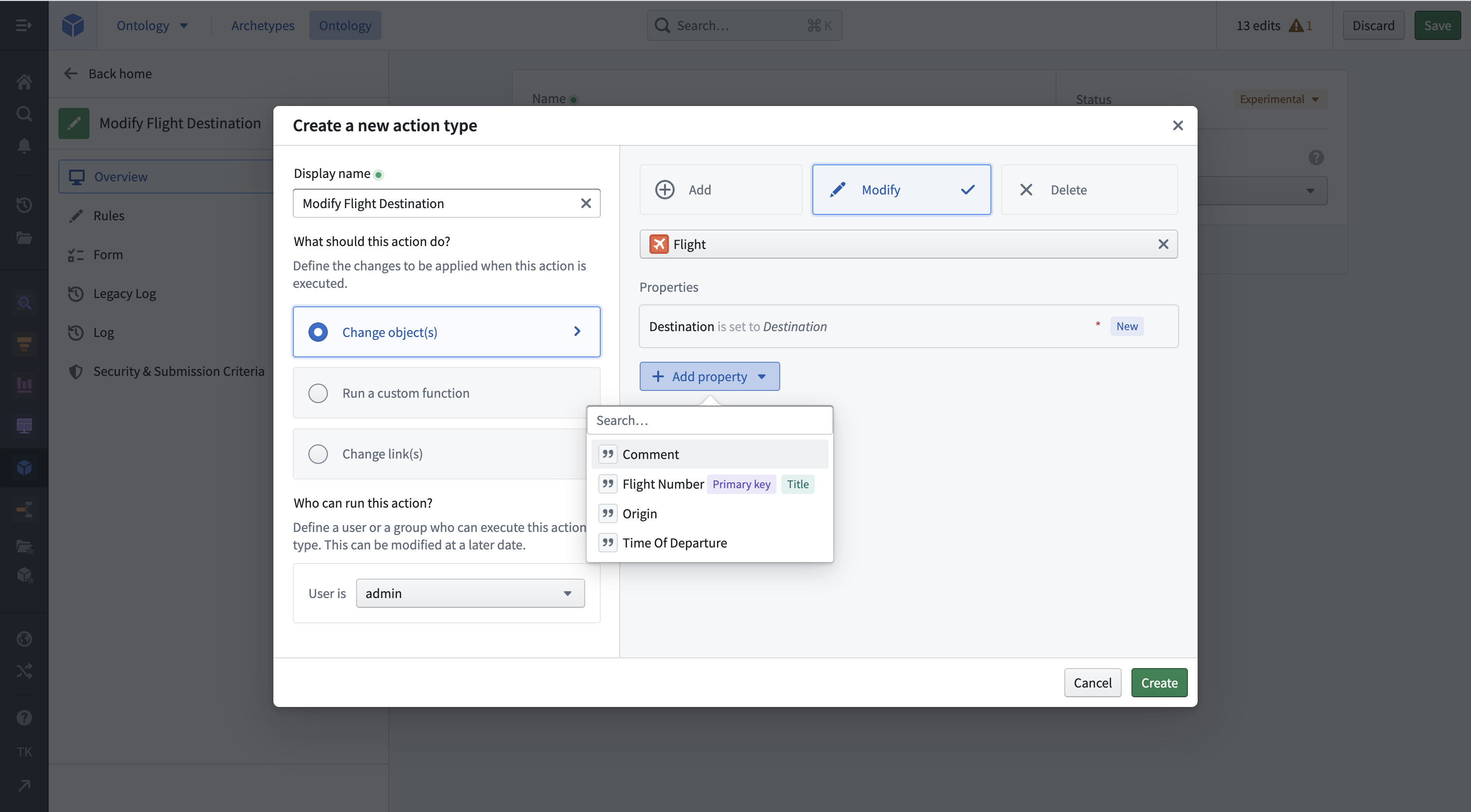Image resolution: width=1471 pixels, height=812 pixels.
Task: Open the hamburger menu in the top bar
Action: click(x=23, y=25)
